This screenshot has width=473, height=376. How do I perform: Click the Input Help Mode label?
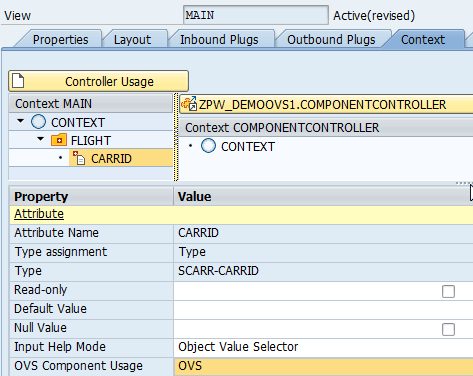60,347
